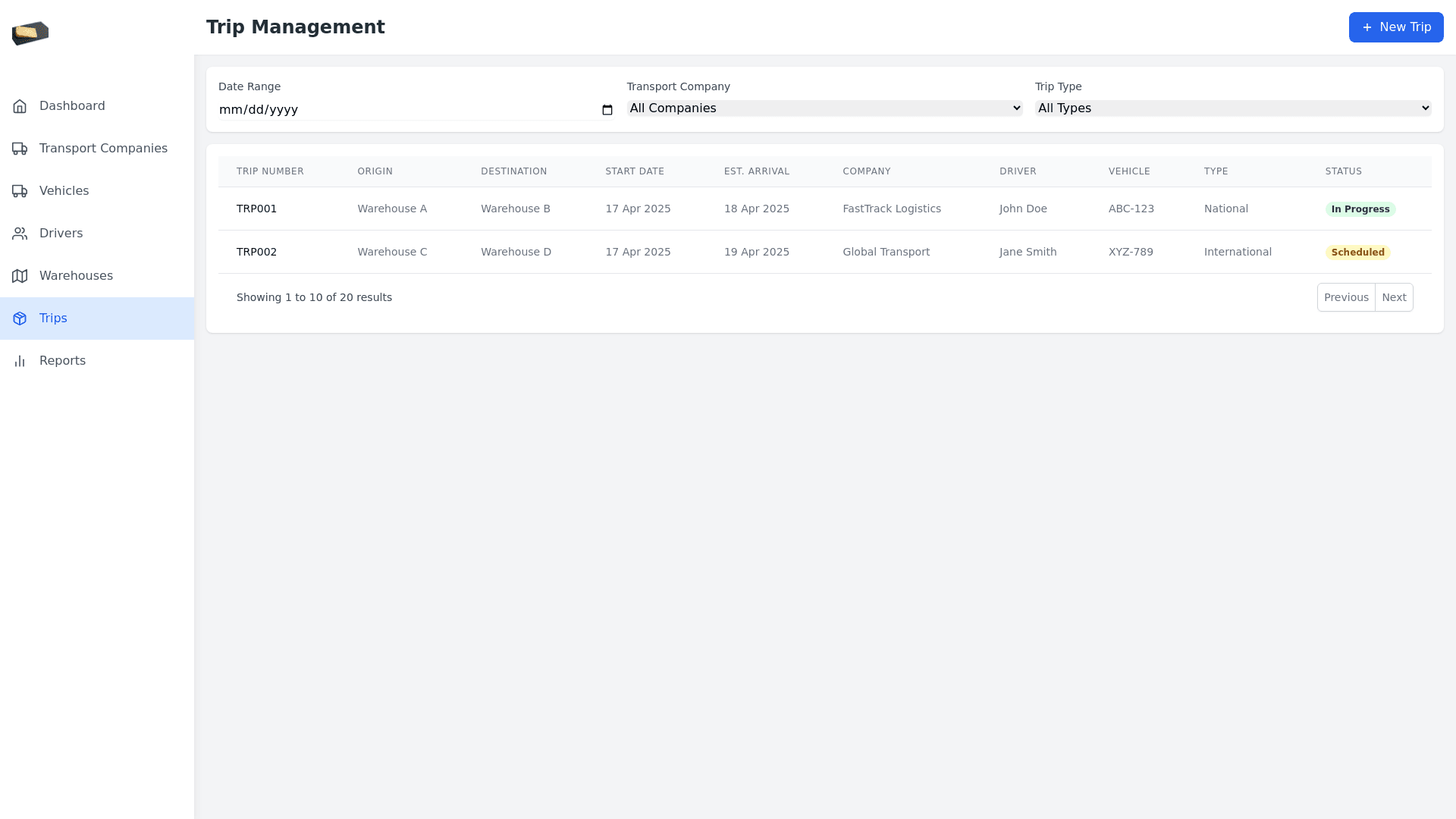
Task: Click the Transport Companies truck icon
Action: point(20,149)
